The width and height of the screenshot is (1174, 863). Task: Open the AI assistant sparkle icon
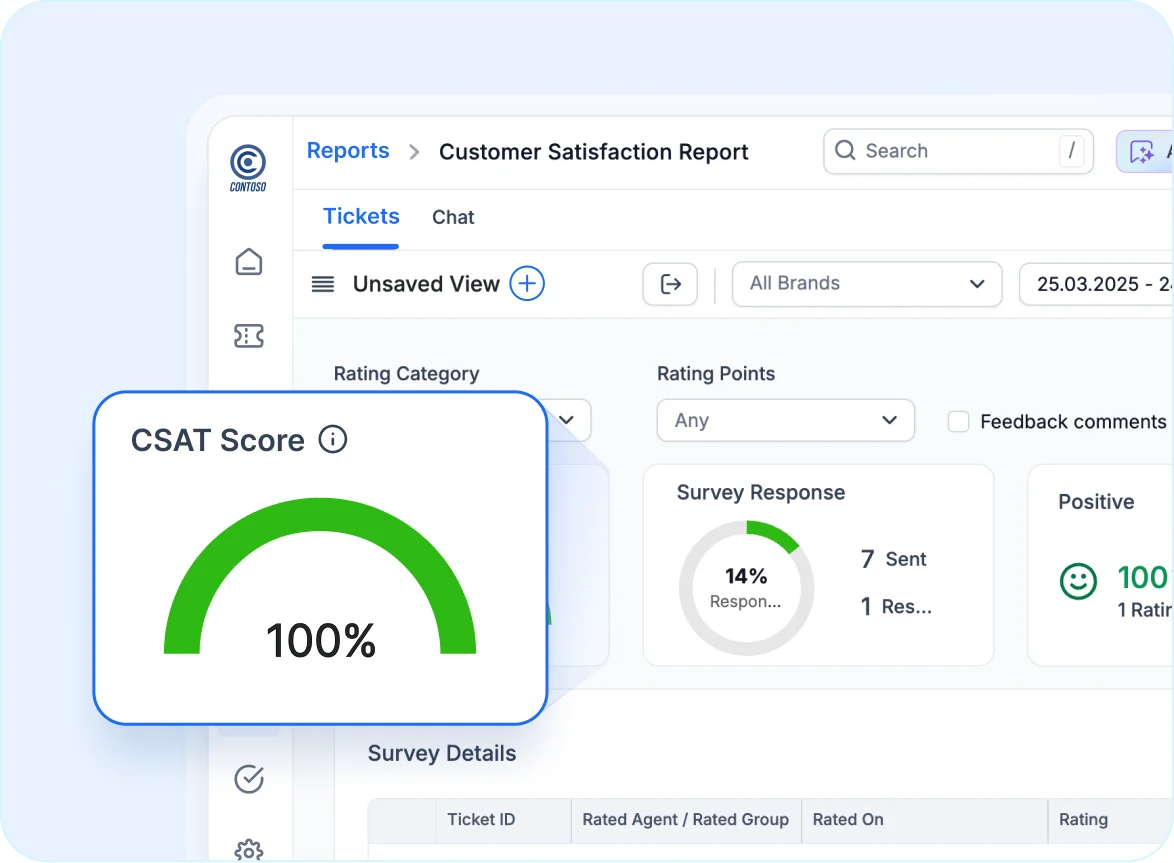(1144, 151)
